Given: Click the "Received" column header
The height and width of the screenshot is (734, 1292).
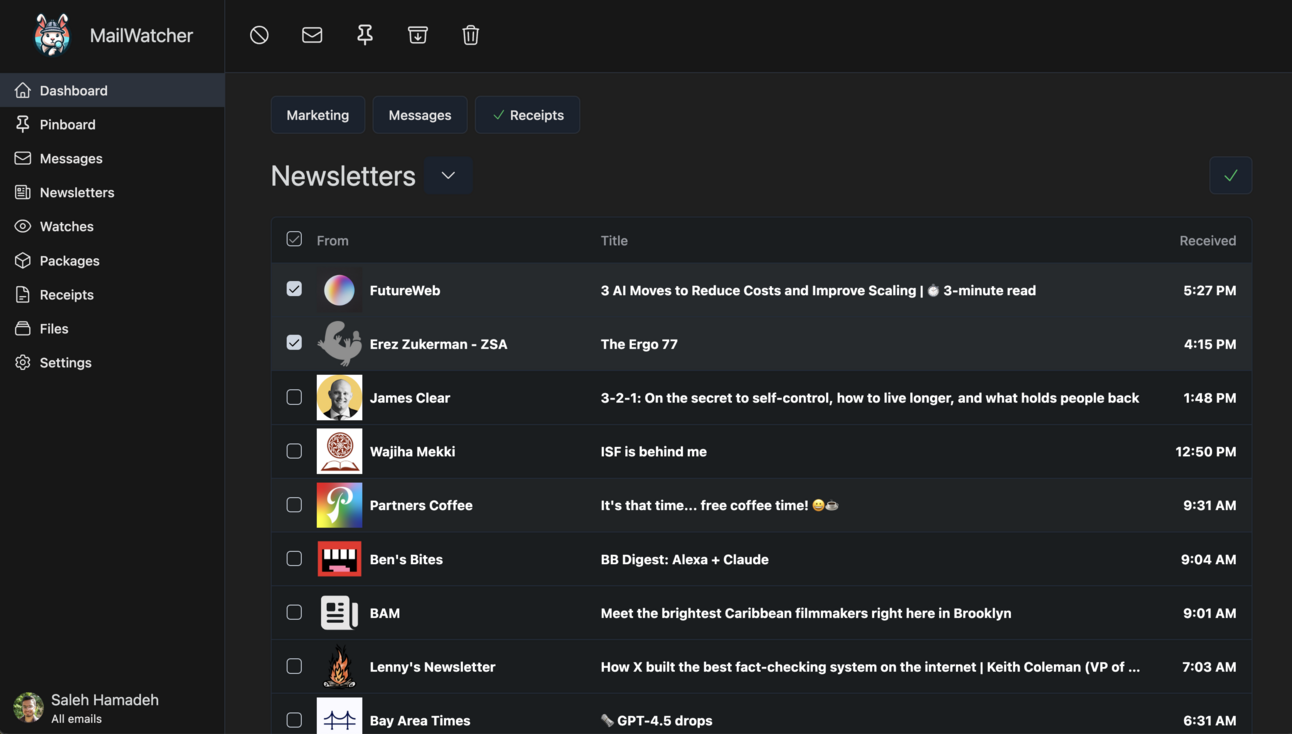Looking at the screenshot, I should (x=1208, y=240).
